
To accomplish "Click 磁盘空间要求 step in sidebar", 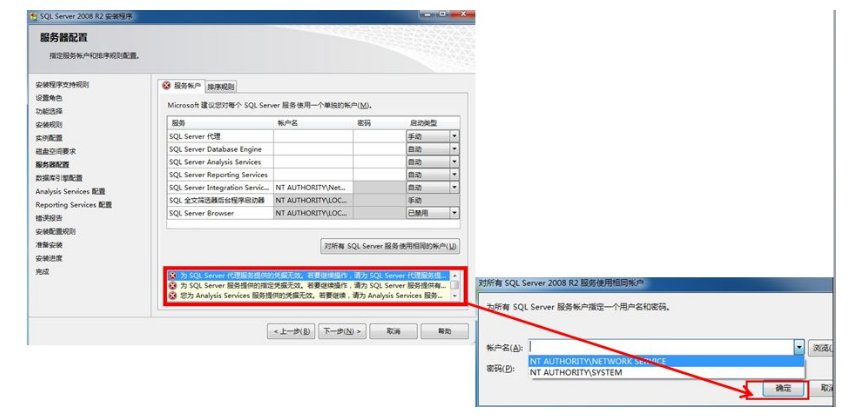I will tap(55, 151).
